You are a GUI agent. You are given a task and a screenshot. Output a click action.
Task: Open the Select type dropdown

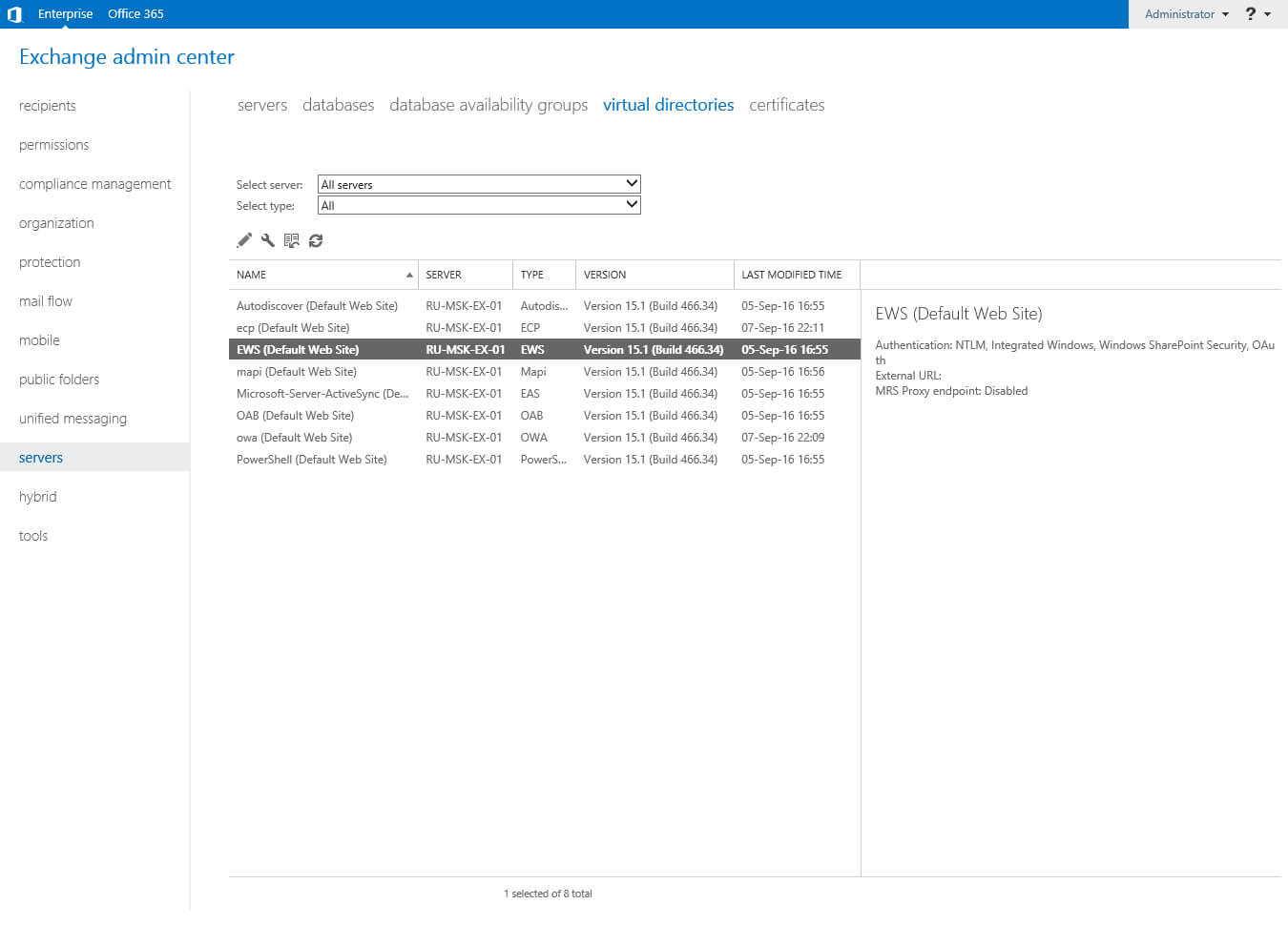coord(479,205)
